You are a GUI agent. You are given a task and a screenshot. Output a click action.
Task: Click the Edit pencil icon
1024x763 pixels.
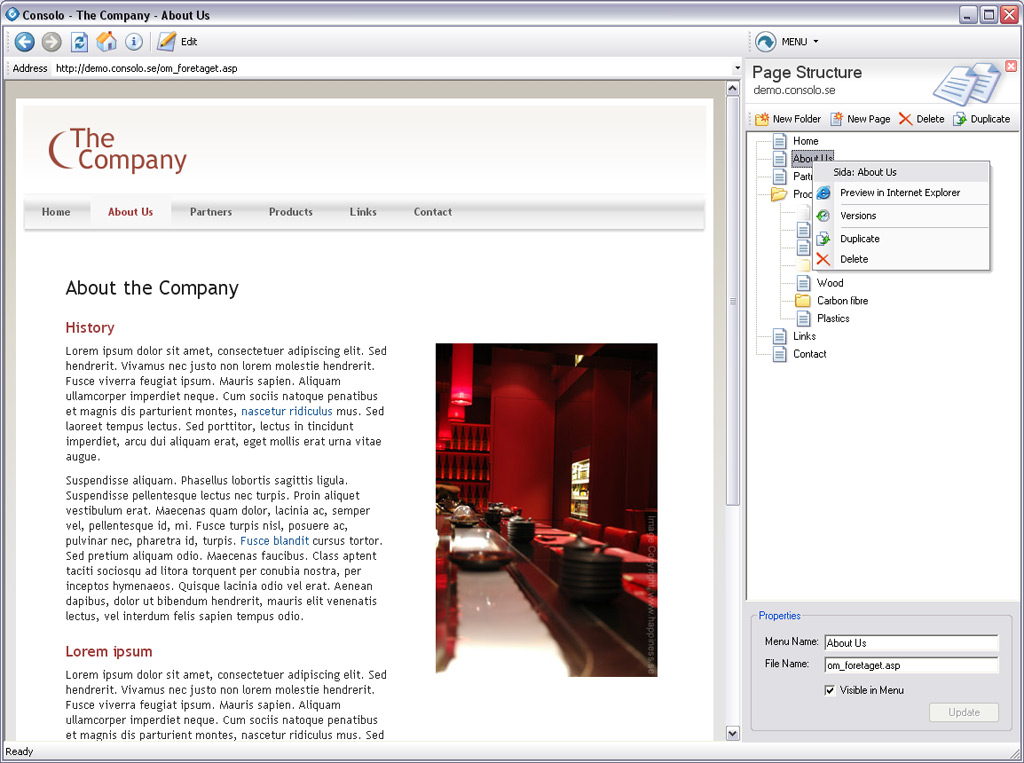pyautogui.click(x=167, y=41)
